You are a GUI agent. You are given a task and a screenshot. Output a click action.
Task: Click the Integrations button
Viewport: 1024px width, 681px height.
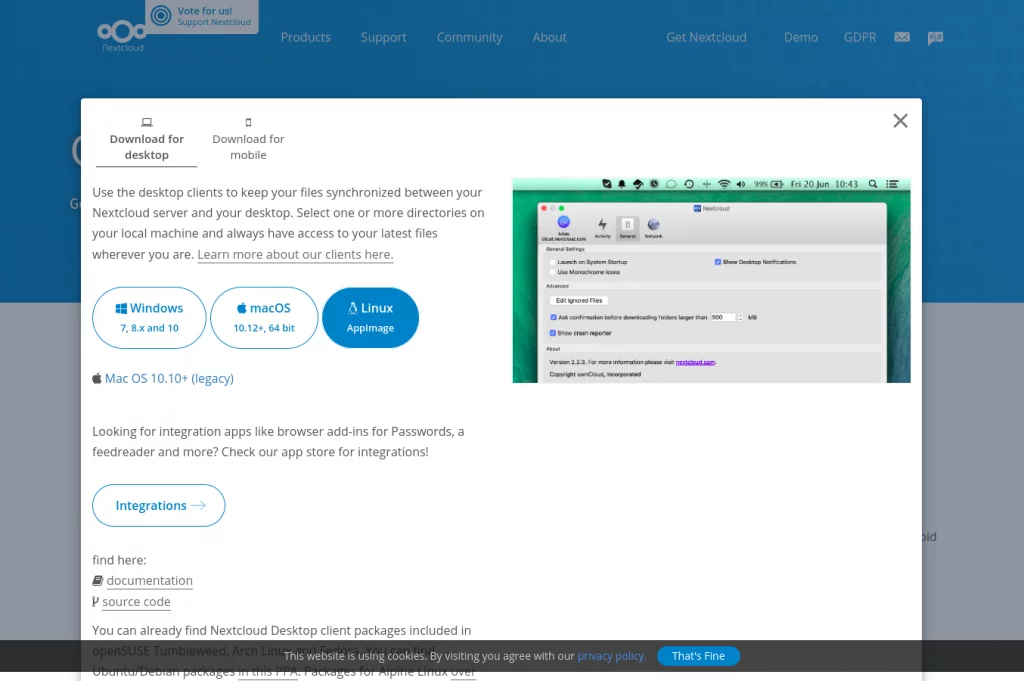159,505
